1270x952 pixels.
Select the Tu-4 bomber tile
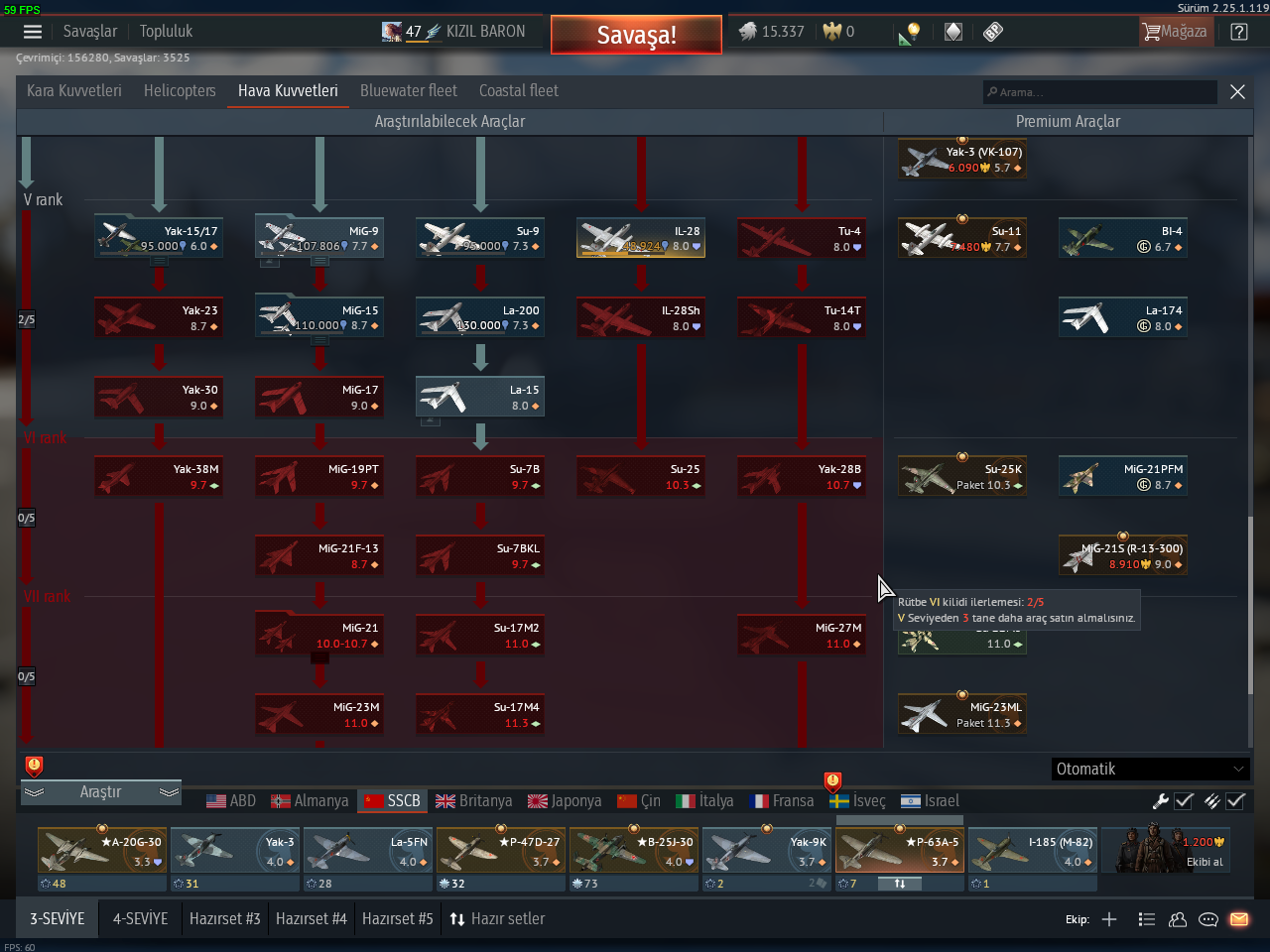(802, 238)
